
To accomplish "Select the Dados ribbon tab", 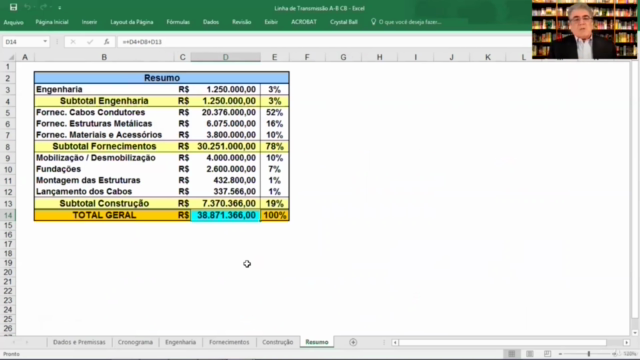I will [x=211, y=22].
